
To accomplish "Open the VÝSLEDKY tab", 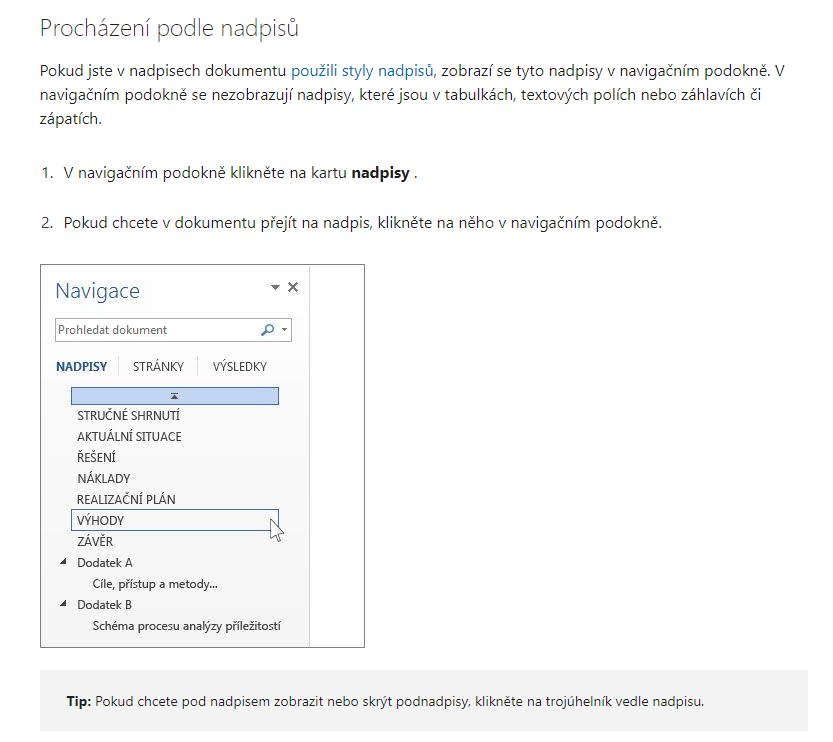I will [x=240, y=366].
